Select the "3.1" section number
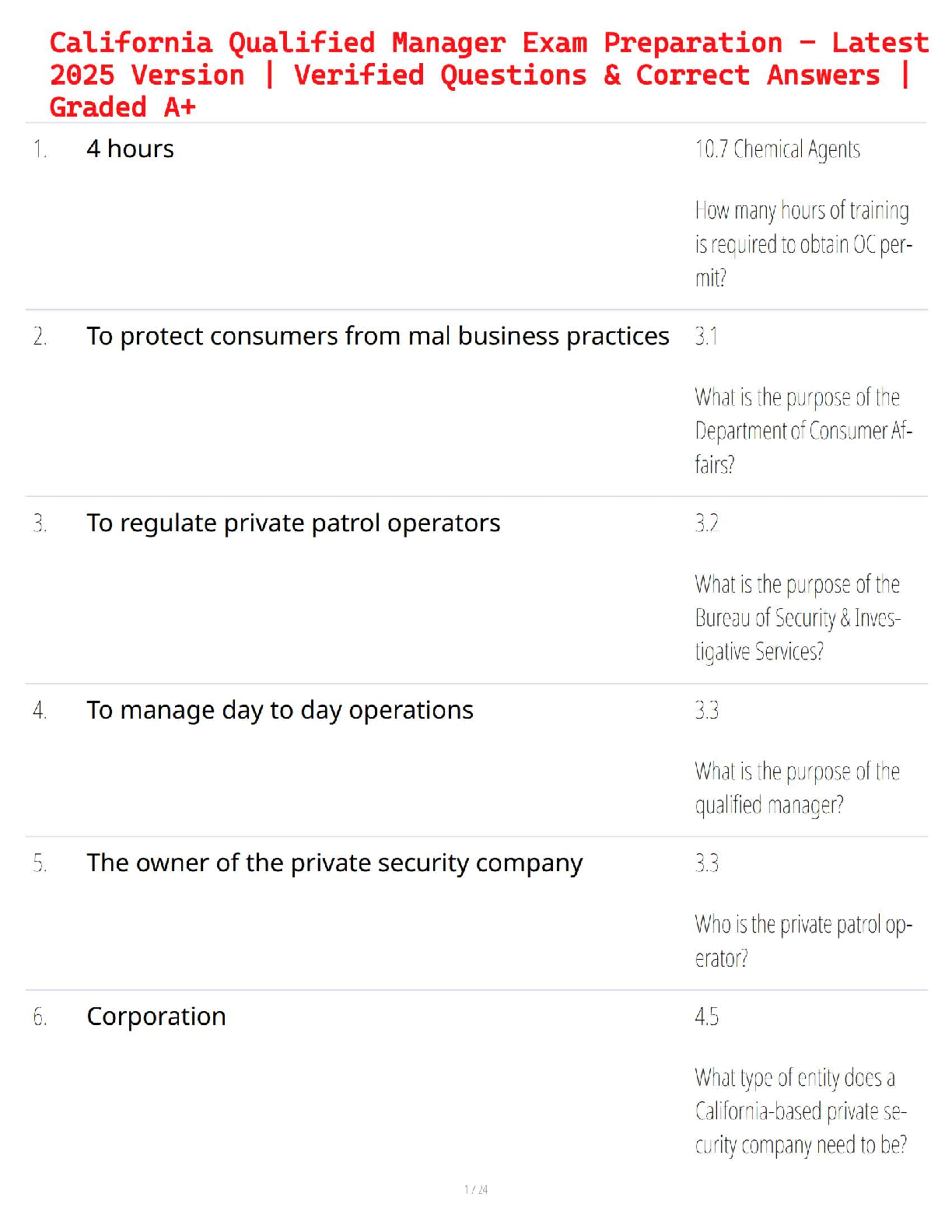The height and width of the screenshot is (1232, 952). pos(706,336)
